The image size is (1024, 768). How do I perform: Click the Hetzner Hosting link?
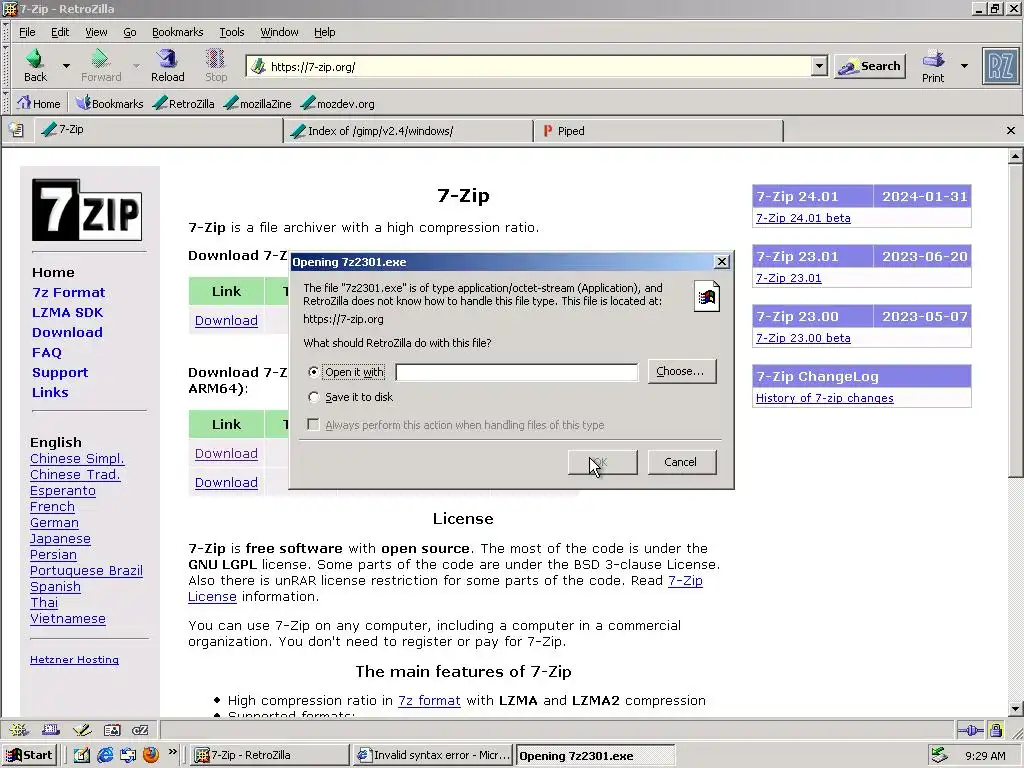pos(74,660)
